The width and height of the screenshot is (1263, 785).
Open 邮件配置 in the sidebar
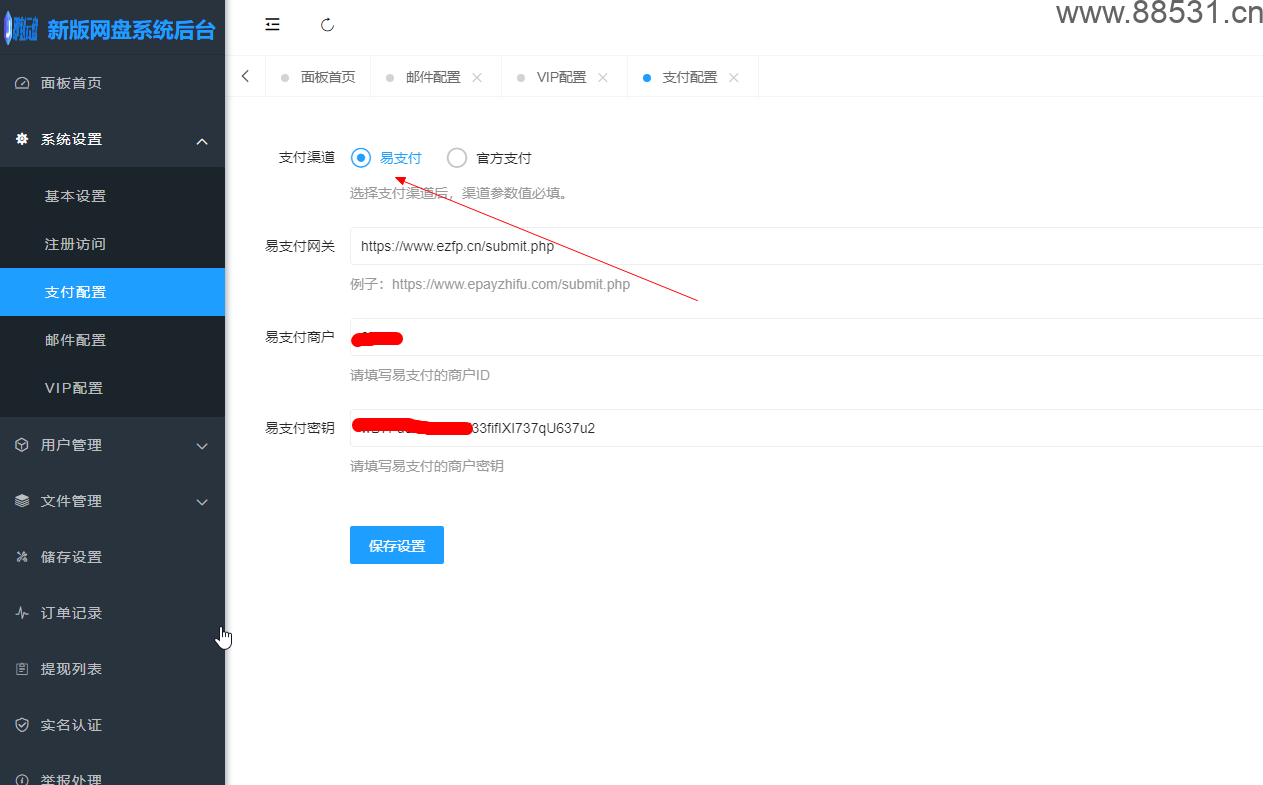[112, 340]
